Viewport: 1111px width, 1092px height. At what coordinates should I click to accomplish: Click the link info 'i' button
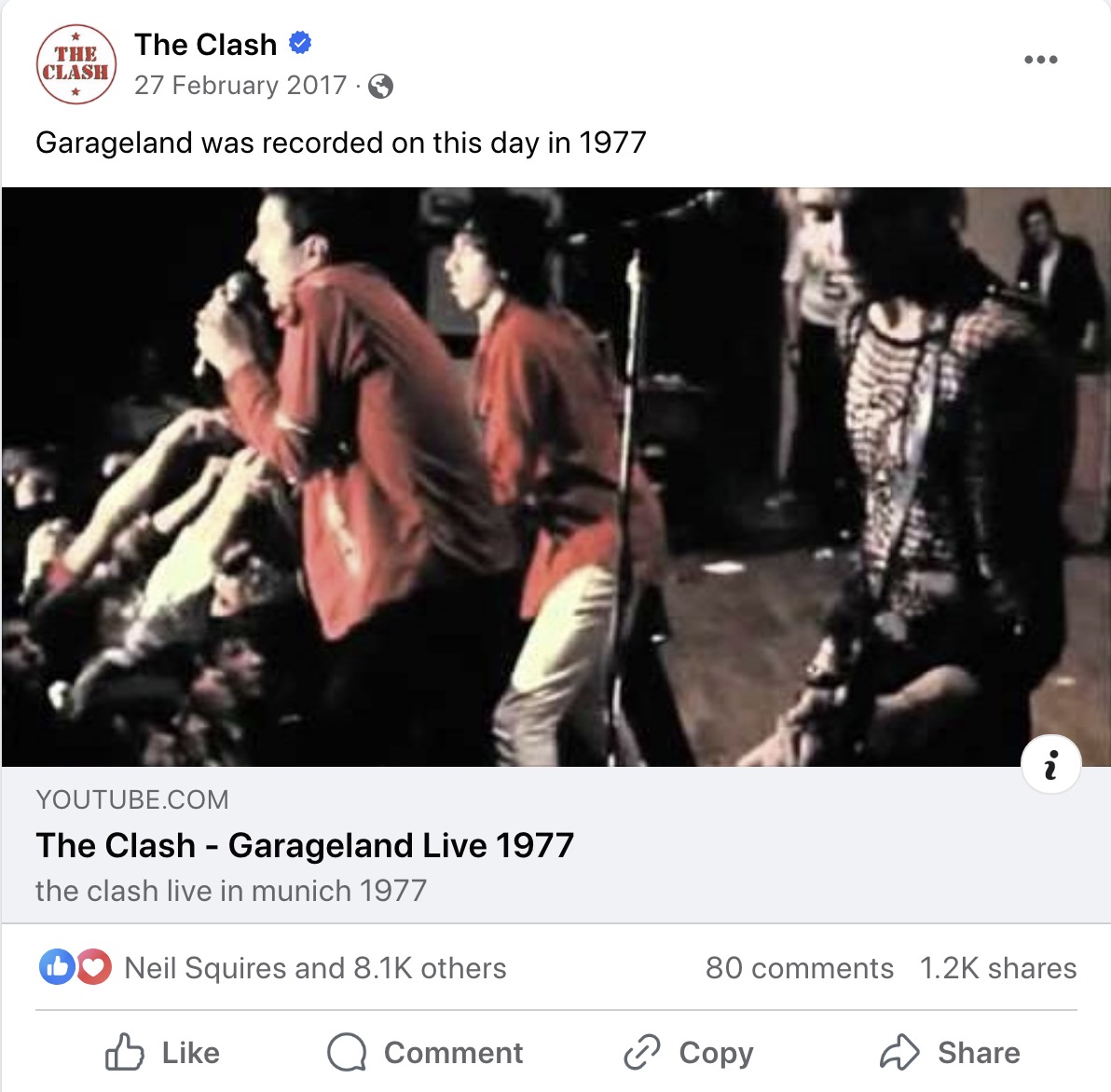coord(1050,764)
